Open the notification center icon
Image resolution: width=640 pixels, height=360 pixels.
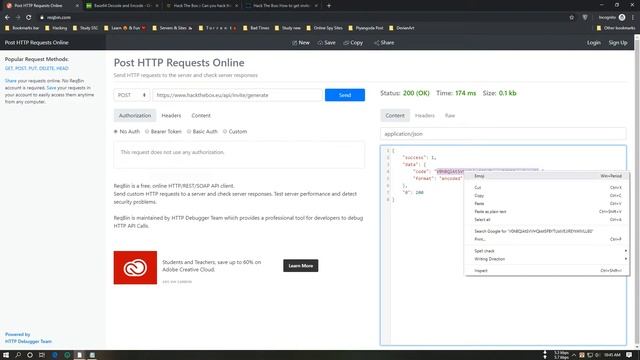click(x=629, y=355)
